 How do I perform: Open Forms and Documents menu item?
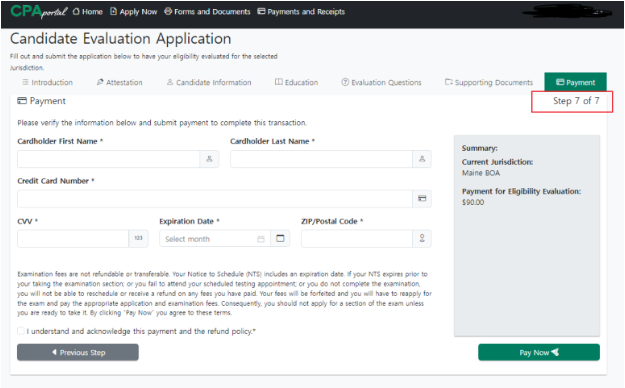[207, 12]
